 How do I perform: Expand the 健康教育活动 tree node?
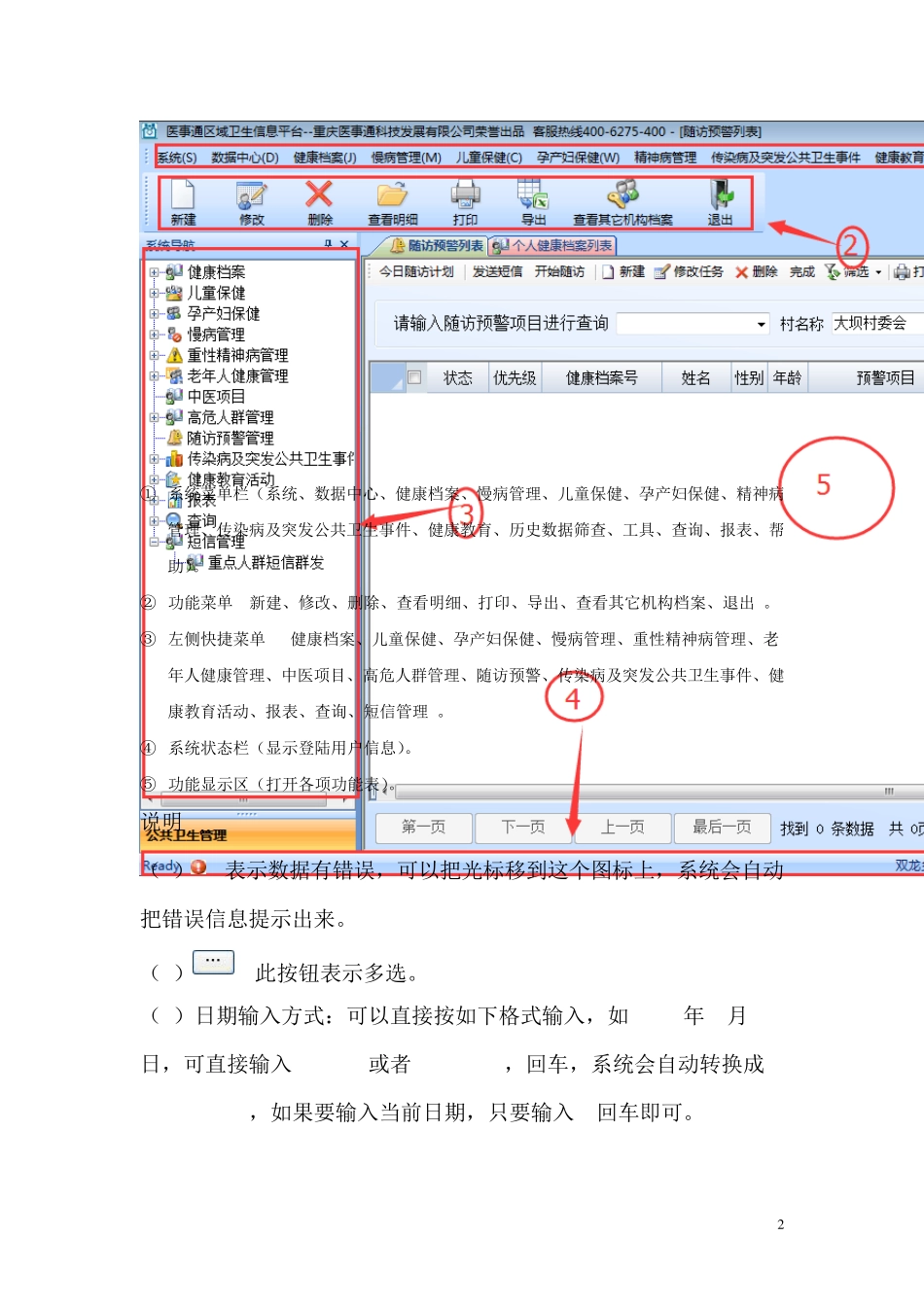pyautogui.click(x=154, y=479)
